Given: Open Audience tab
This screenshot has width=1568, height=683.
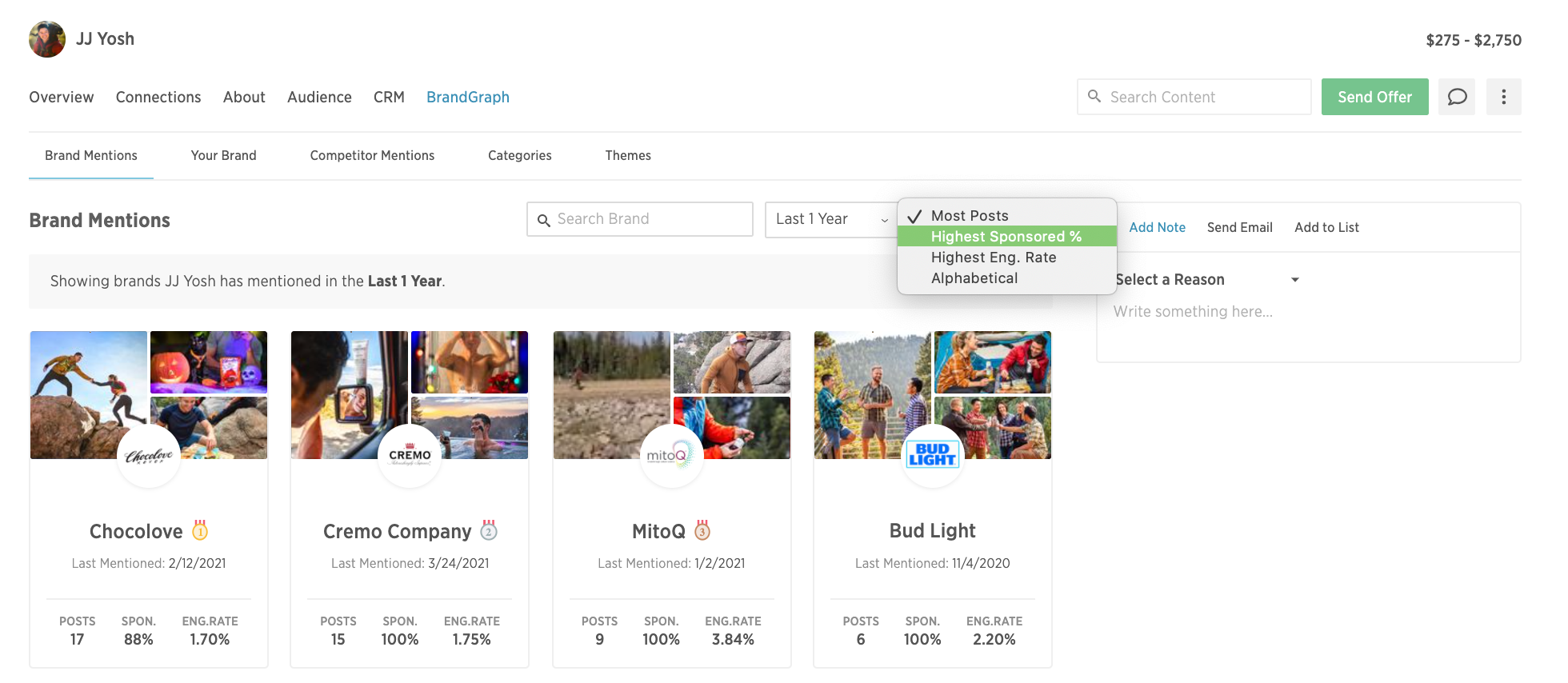Looking at the screenshot, I should pyautogui.click(x=319, y=97).
